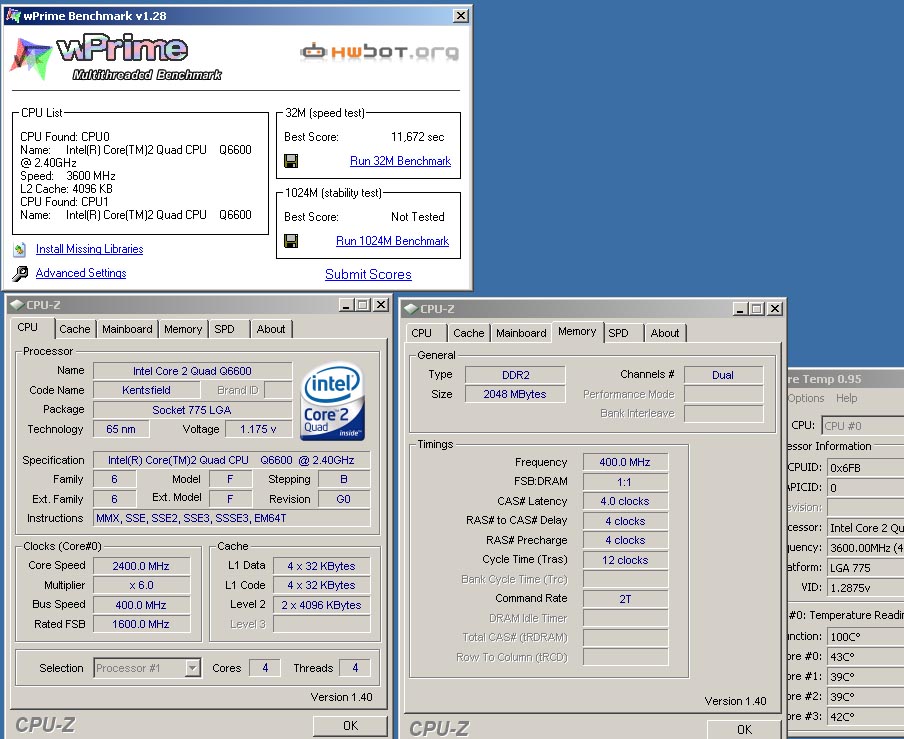Click the VID 1.2875v field in Core Temp
The height and width of the screenshot is (739, 904).
pos(865,587)
